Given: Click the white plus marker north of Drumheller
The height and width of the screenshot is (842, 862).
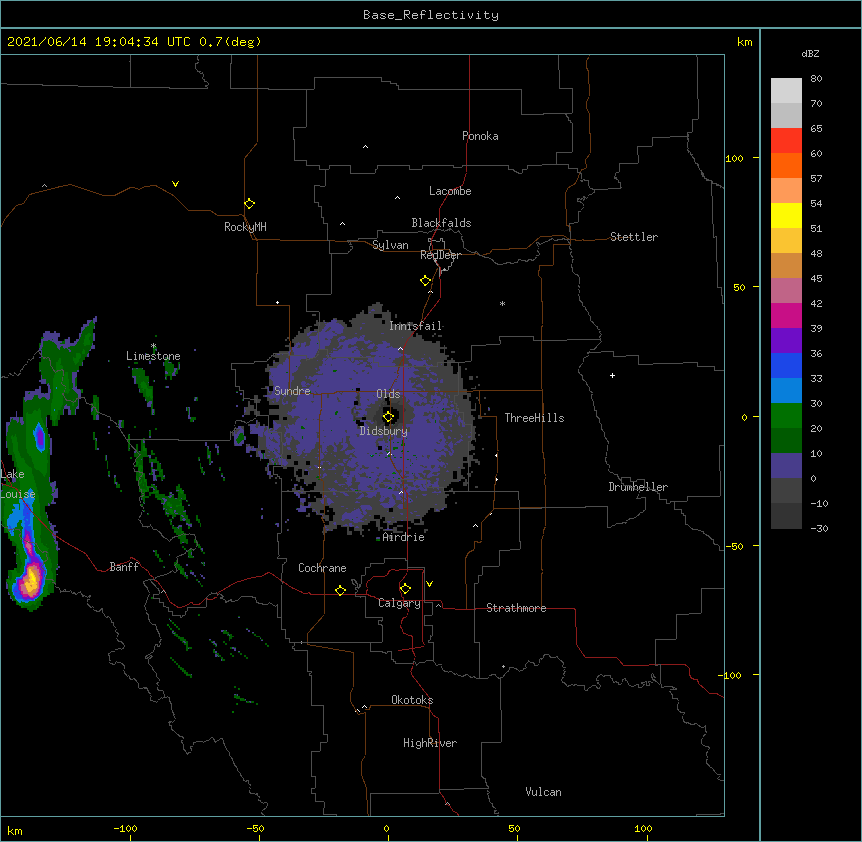Looking at the screenshot, I should (x=612, y=375).
